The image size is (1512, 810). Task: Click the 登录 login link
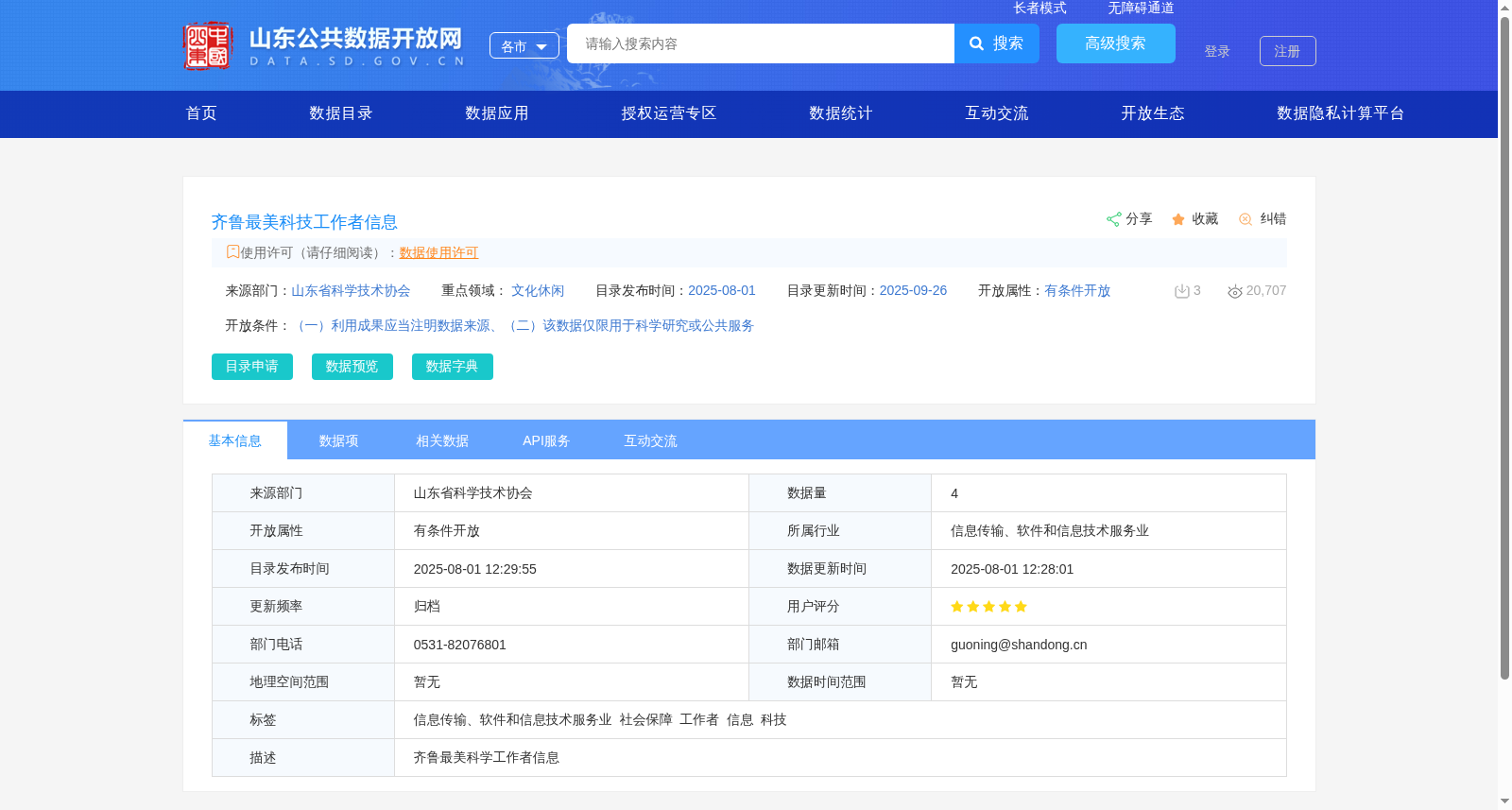[x=1217, y=51]
